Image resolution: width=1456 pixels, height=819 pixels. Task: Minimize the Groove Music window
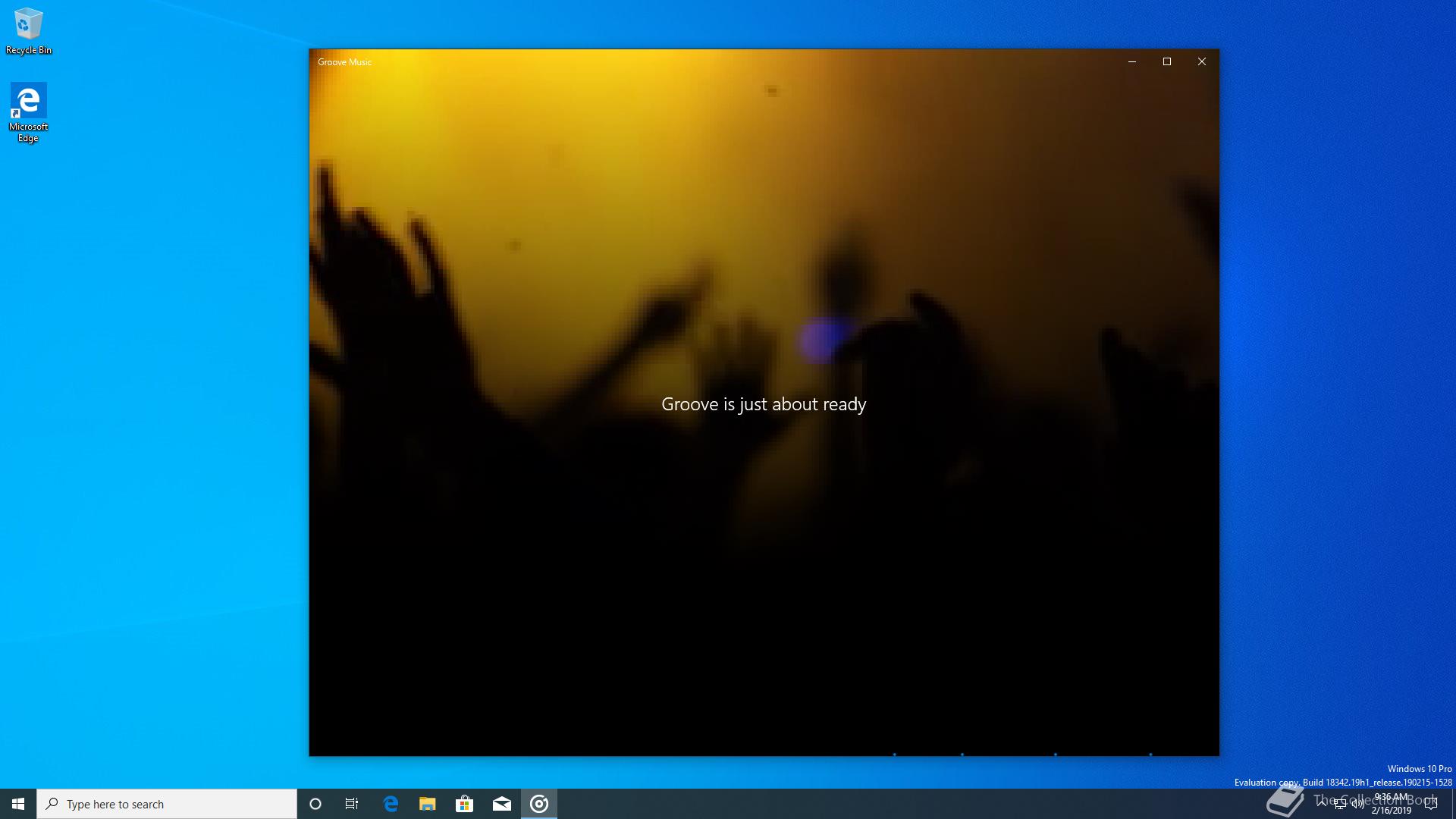(1132, 61)
